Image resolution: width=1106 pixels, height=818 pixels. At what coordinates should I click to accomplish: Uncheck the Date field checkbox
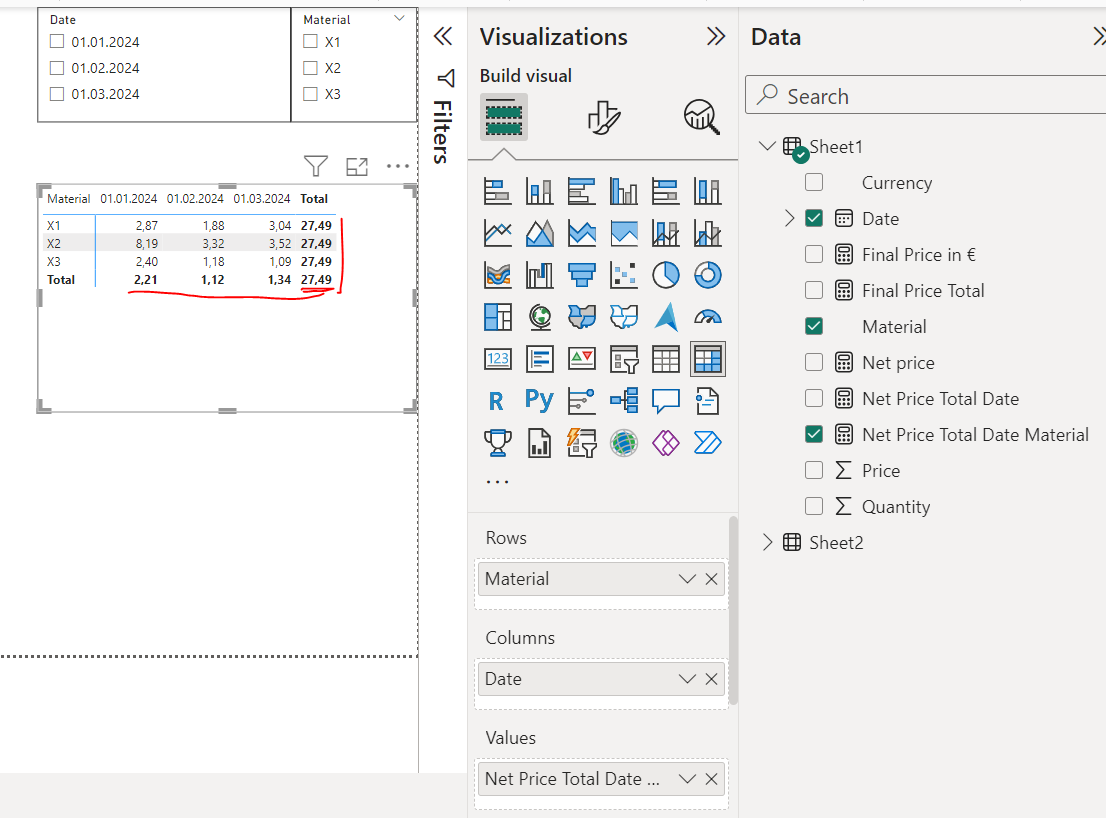tap(814, 218)
